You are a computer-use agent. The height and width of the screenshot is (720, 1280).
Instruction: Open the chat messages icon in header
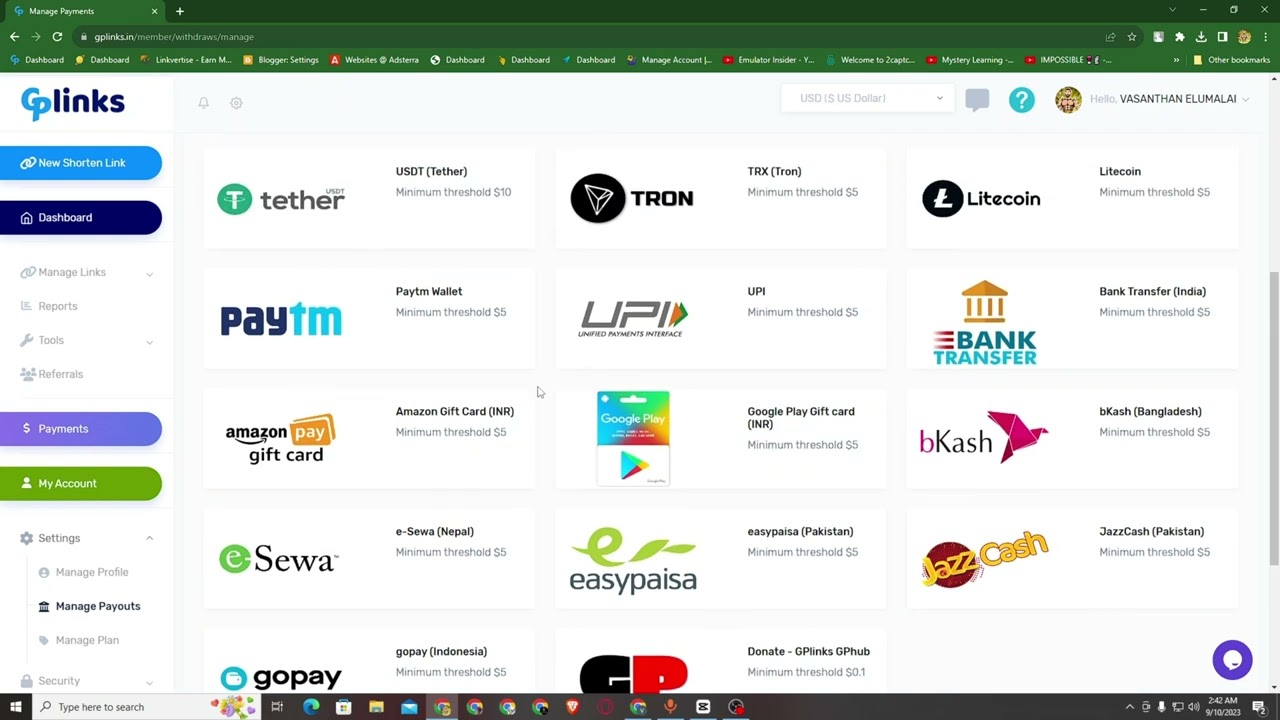coord(977,99)
